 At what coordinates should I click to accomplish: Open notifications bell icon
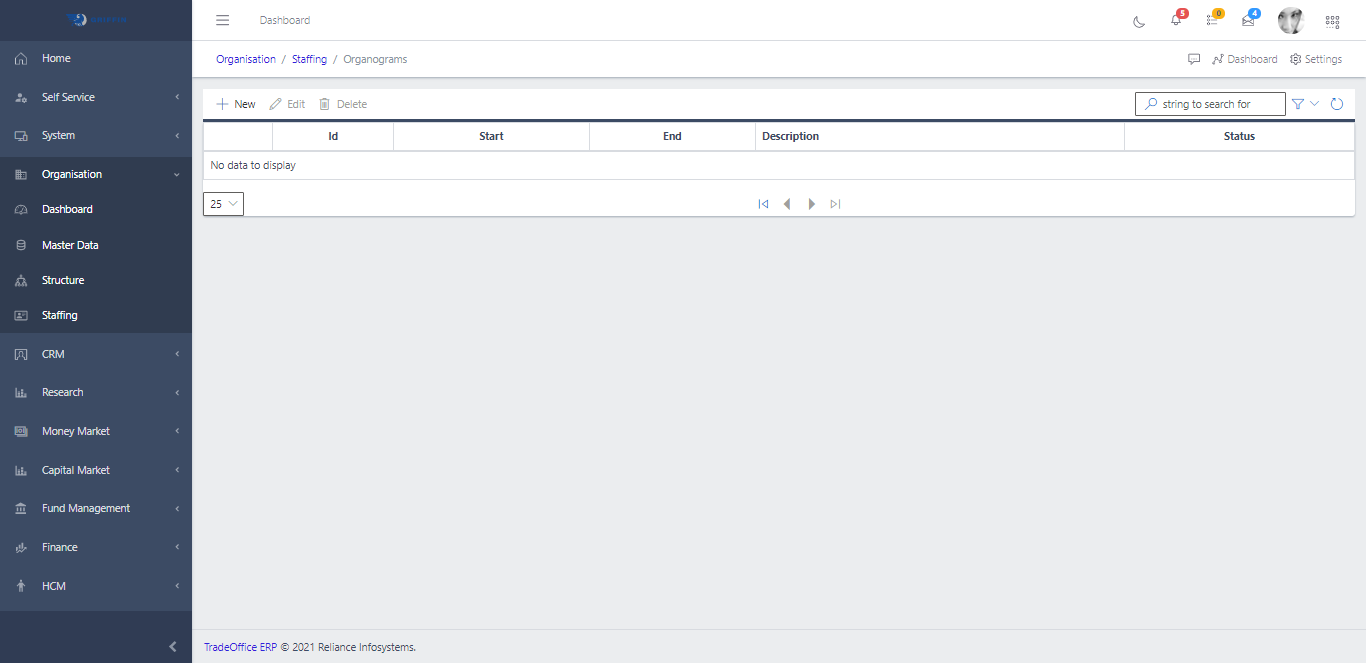[x=1176, y=20]
